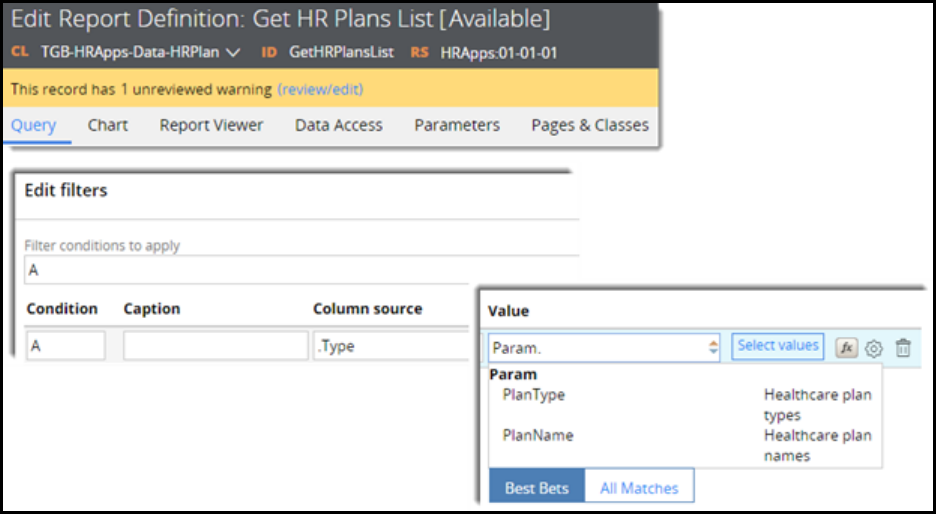This screenshot has height=514, width=936.
Task: Select the Parameters tab
Action: coord(457,125)
